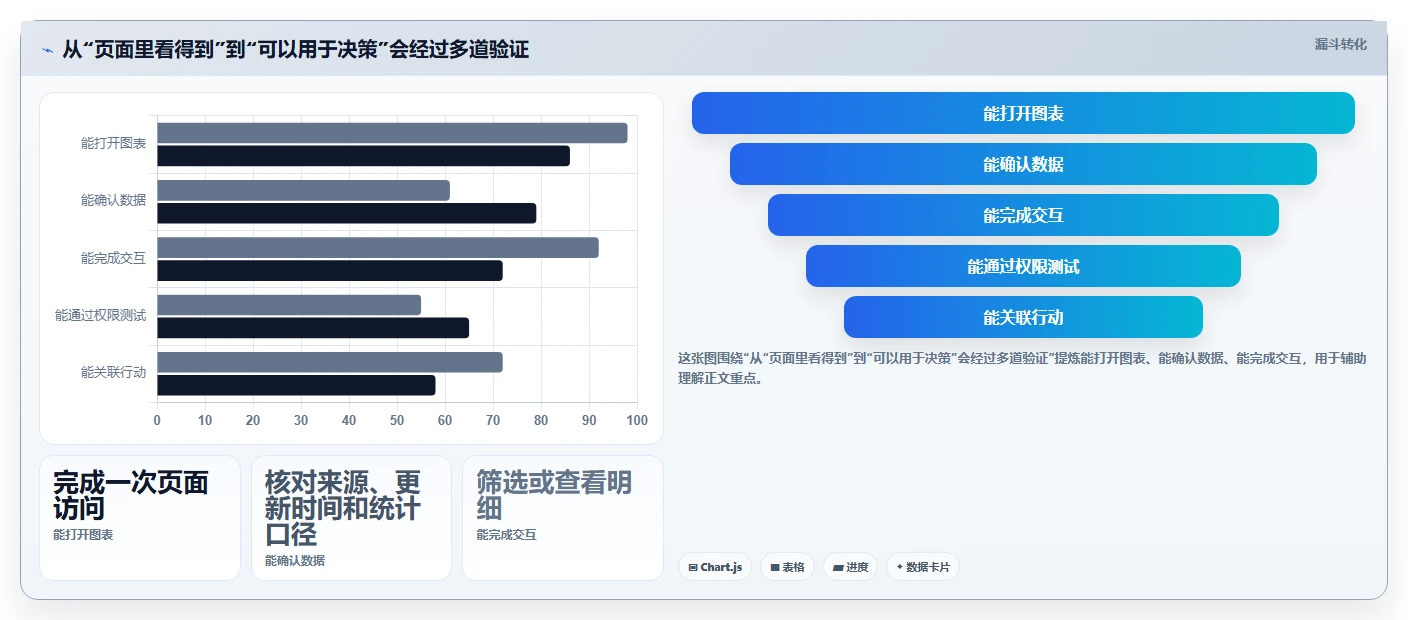
Task: Click the 50 tick on the x-axis
Action: tap(397, 420)
